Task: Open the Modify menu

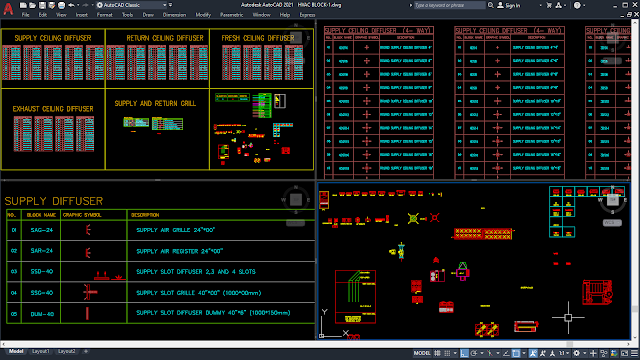Action: click(x=203, y=15)
